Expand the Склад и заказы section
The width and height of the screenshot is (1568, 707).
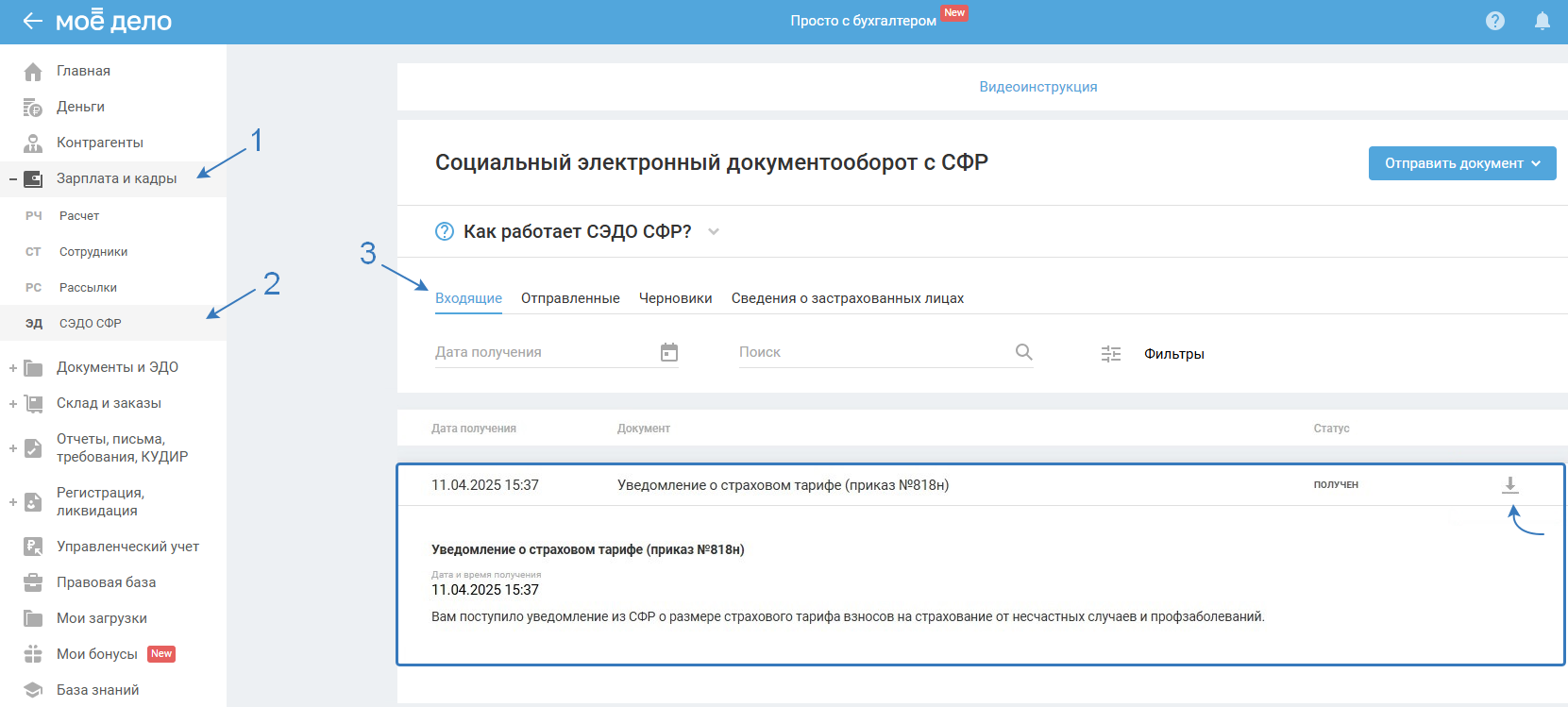[13, 404]
